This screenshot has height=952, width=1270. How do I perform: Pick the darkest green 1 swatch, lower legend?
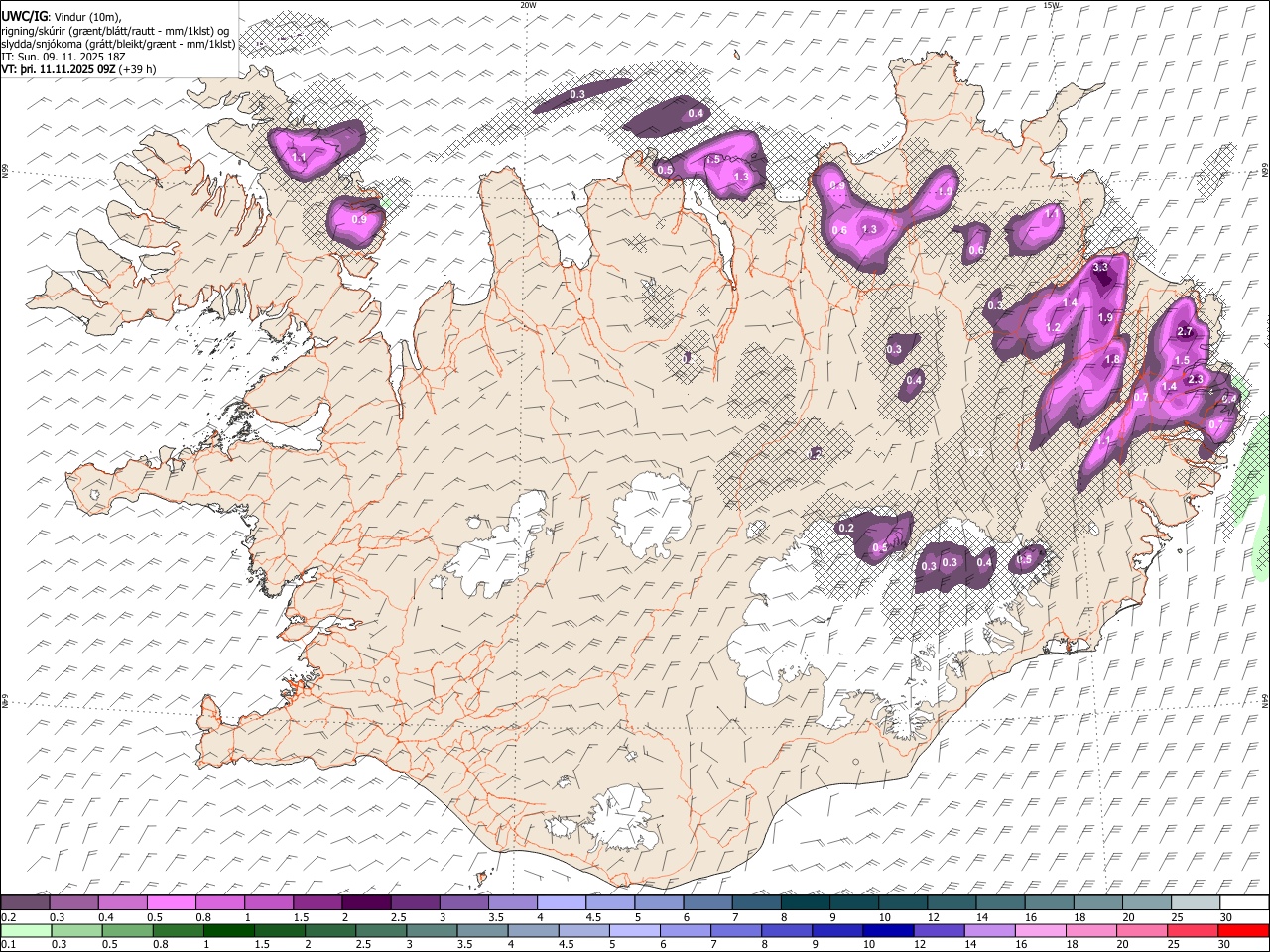(228, 930)
